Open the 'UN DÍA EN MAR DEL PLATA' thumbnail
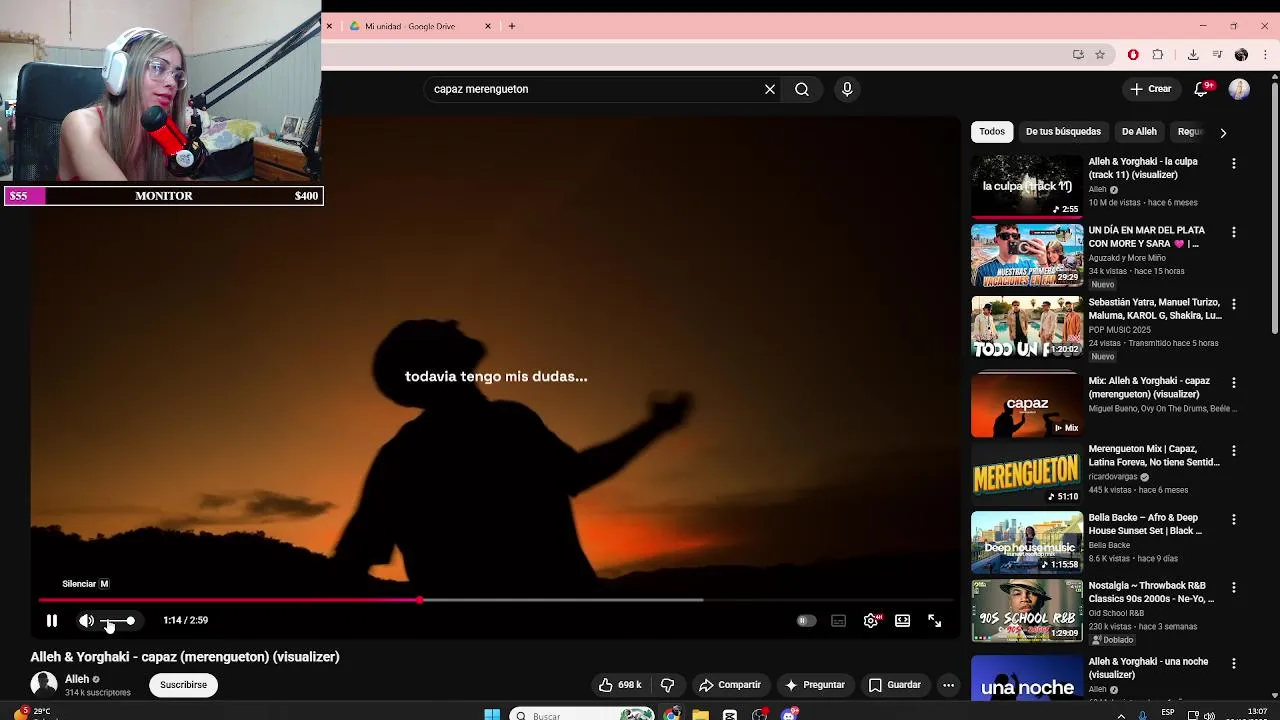 [1027, 255]
